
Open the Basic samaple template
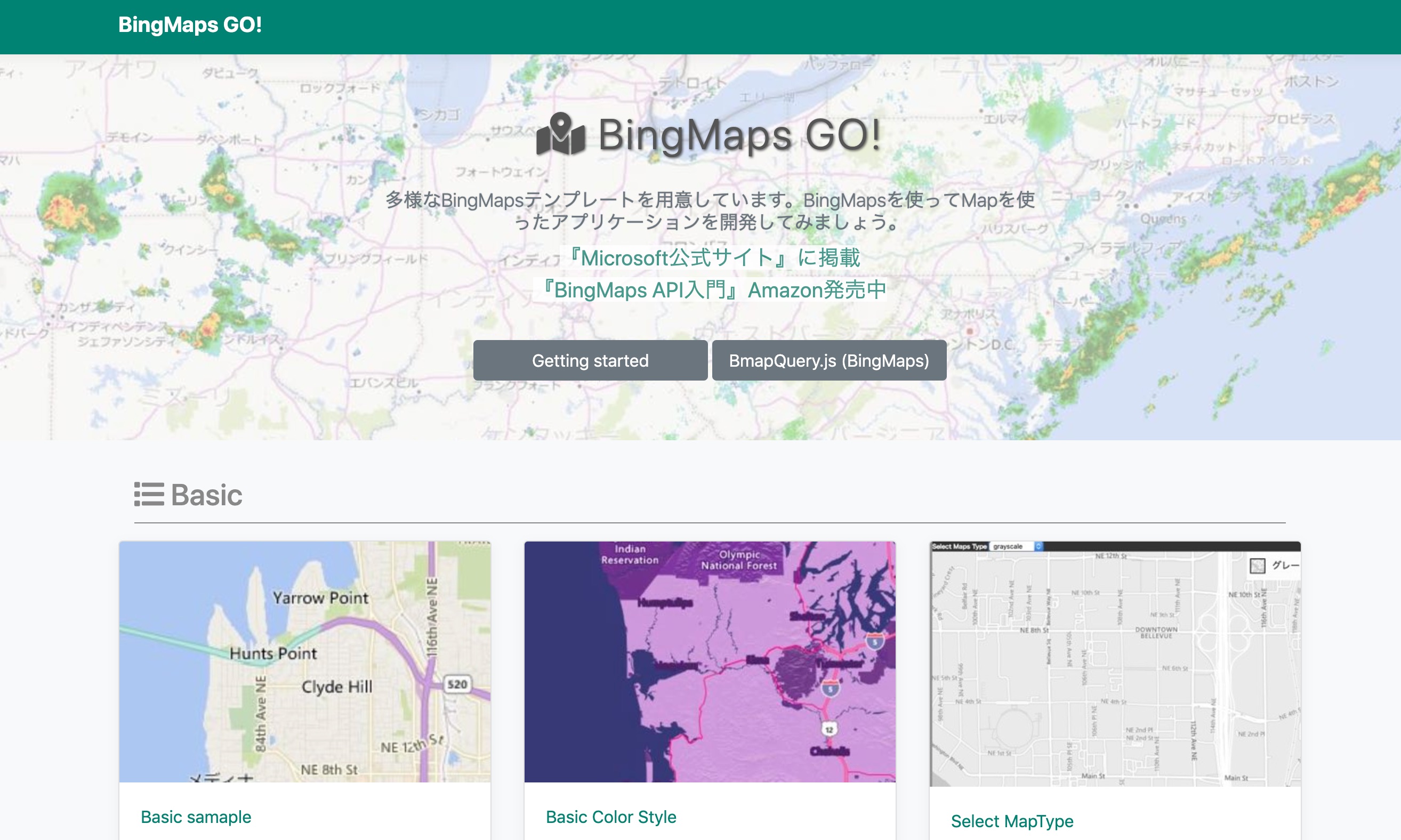(x=196, y=816)
